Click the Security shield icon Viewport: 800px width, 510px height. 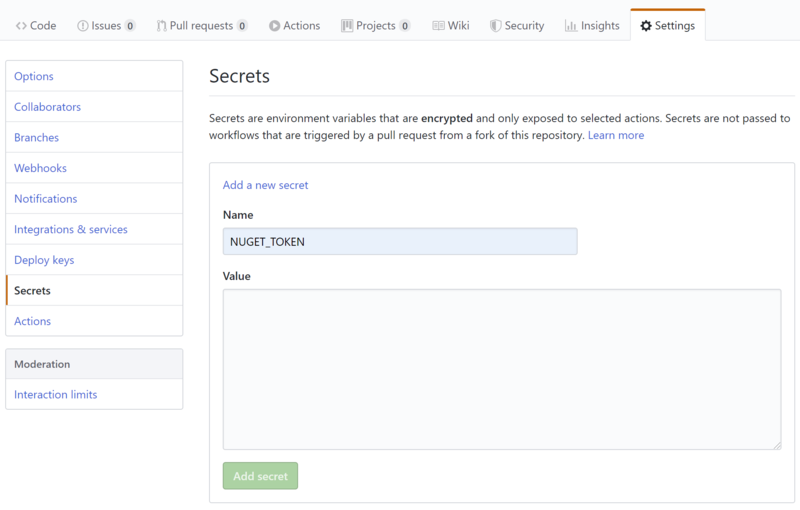tap(495, 26)
